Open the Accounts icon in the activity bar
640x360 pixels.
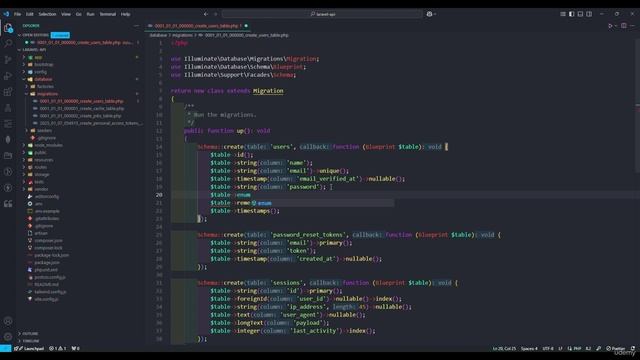[x=8, y=321]
